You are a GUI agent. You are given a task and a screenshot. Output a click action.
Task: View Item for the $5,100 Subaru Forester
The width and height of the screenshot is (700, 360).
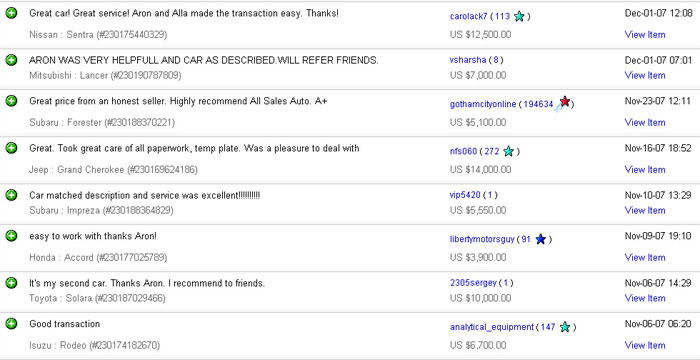pos(645,122)
